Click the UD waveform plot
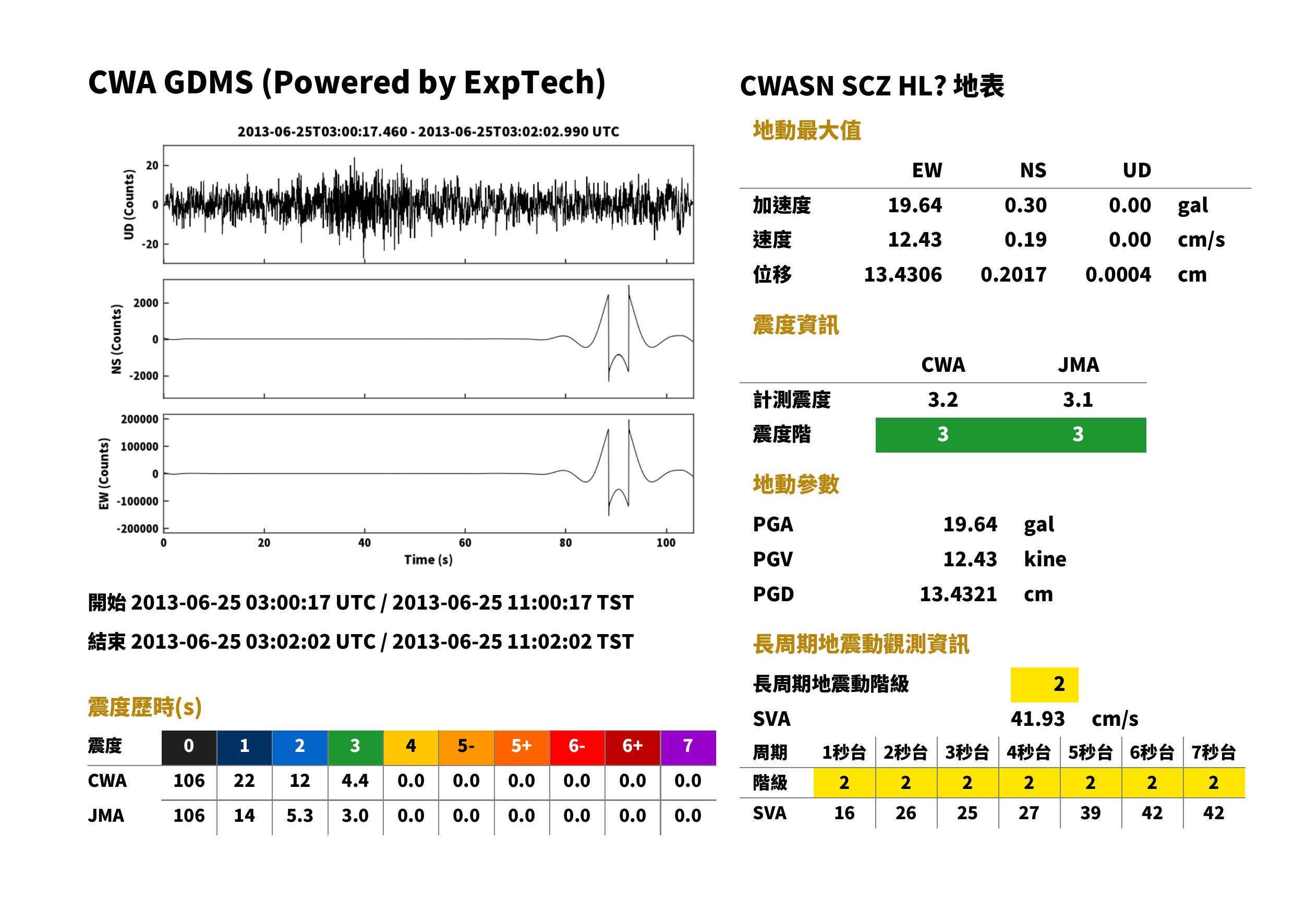This screenshot has height=924, width=1294. (428, 204)
